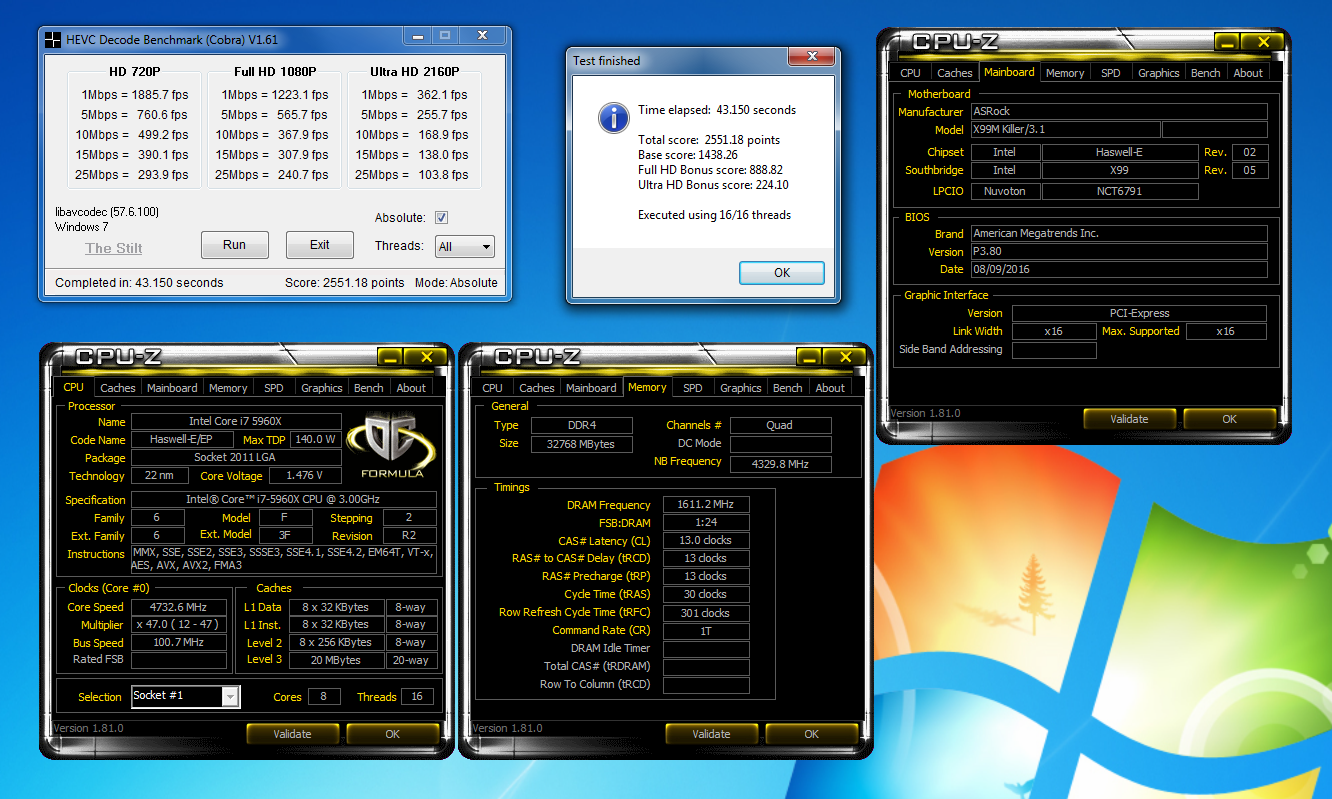Switch to Mainboard tab in CPU window
This screenshot has width=1332, height=799.
click(172, 388)
